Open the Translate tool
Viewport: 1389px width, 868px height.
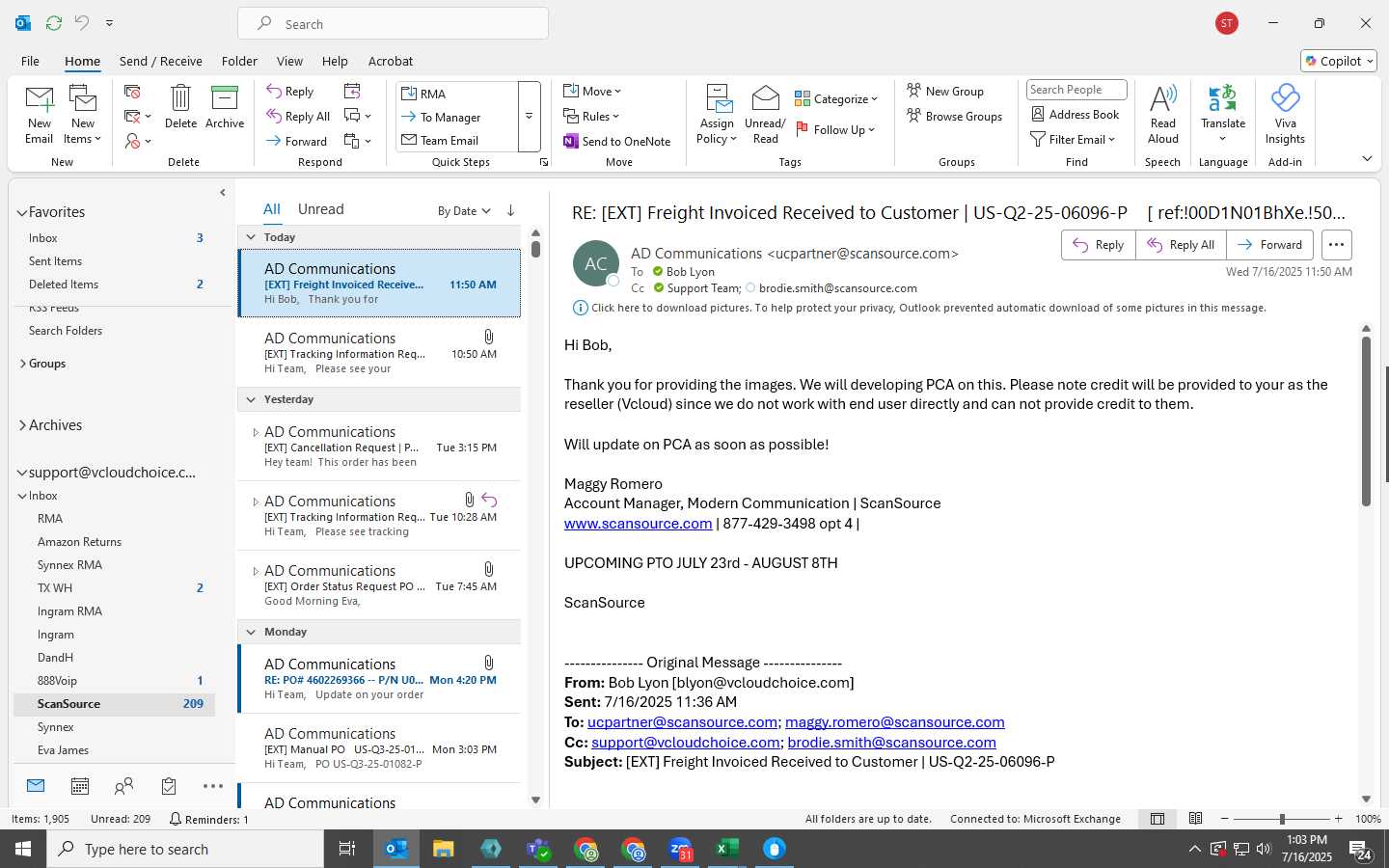1223,115
